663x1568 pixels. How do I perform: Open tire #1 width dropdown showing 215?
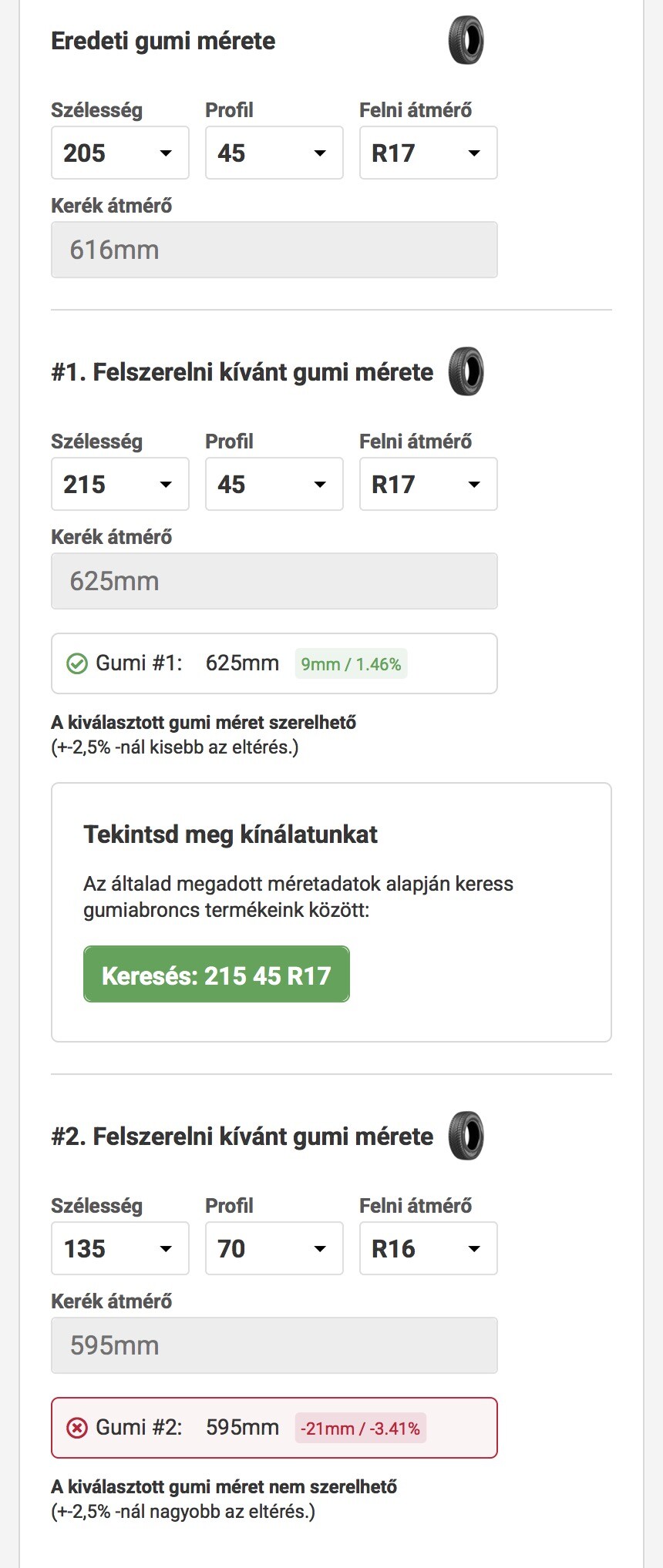tap(120, 484)
